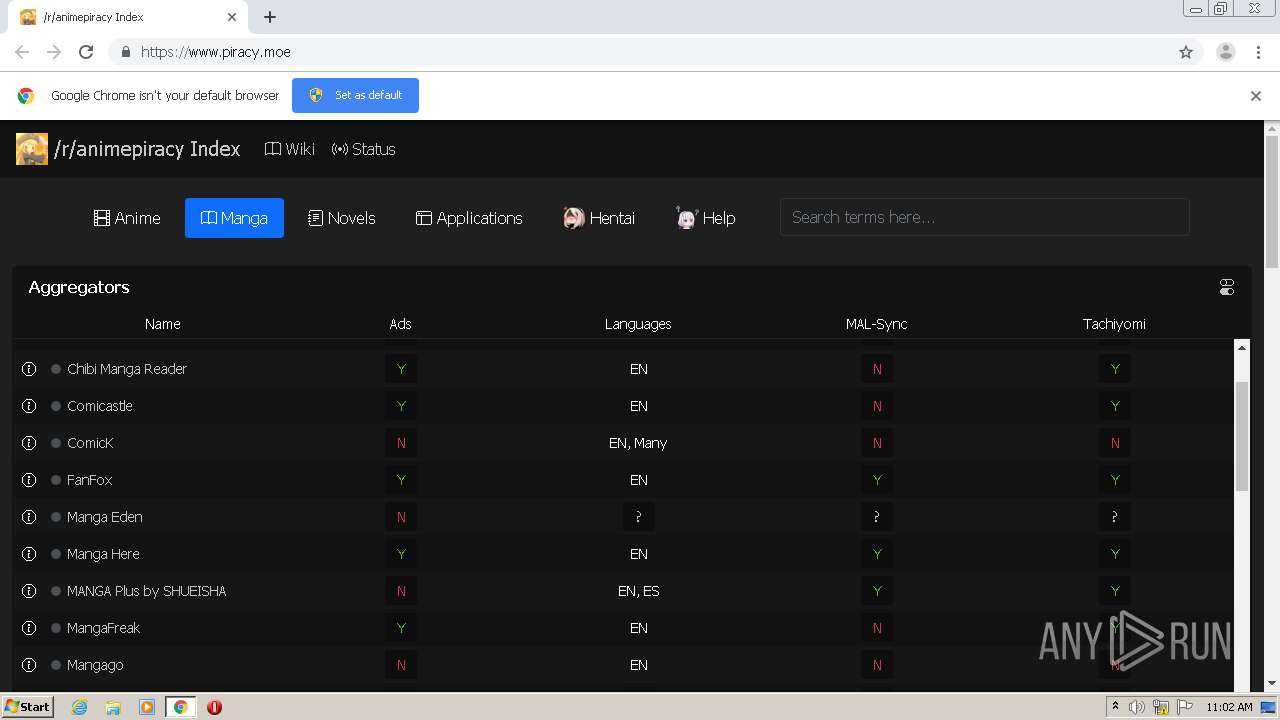Open media player from taskbar

pos(146,707)
